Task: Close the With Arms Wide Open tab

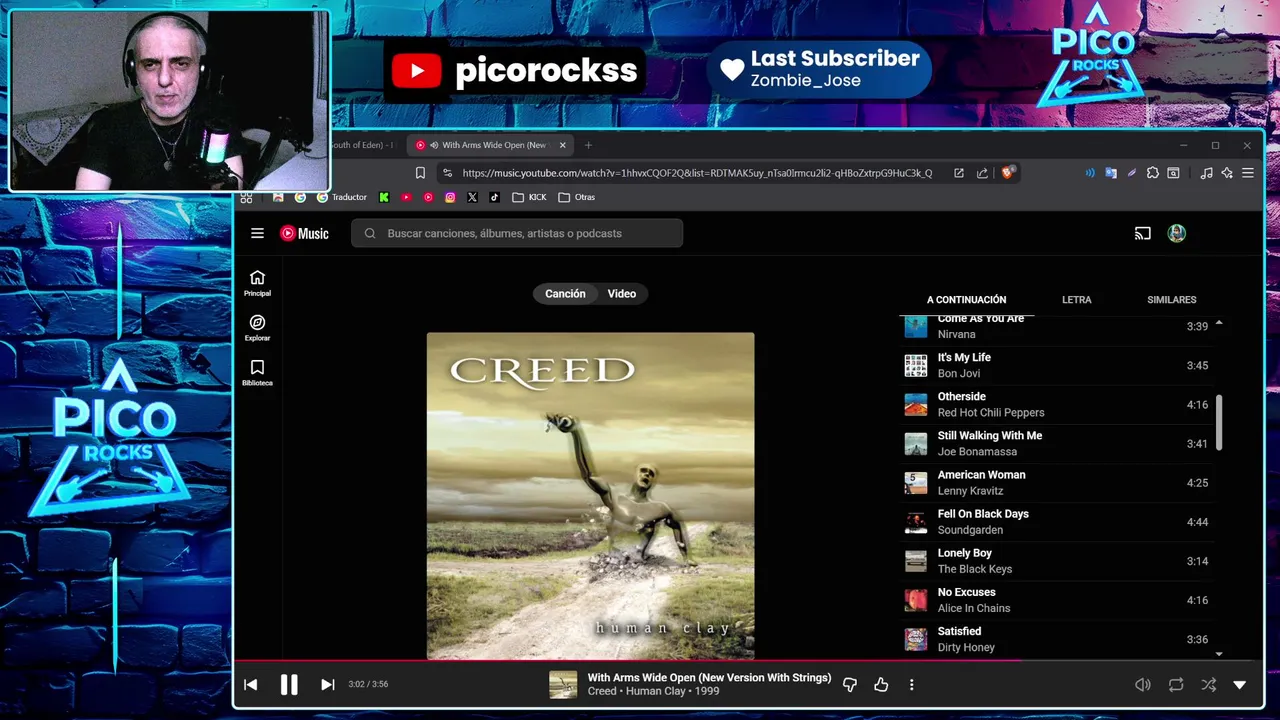Action: [x=562, y=145]
